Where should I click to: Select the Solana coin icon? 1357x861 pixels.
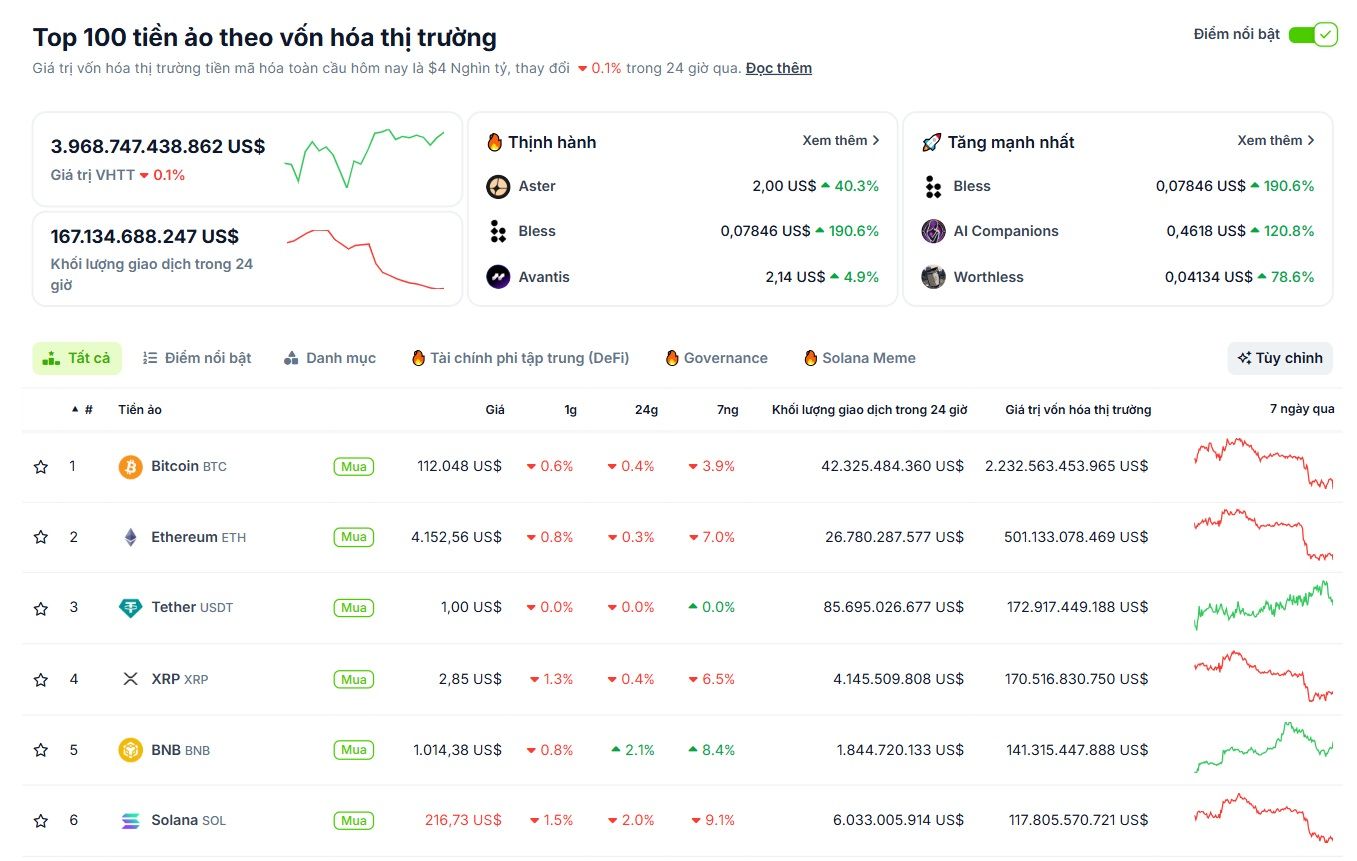coord(129,820)
